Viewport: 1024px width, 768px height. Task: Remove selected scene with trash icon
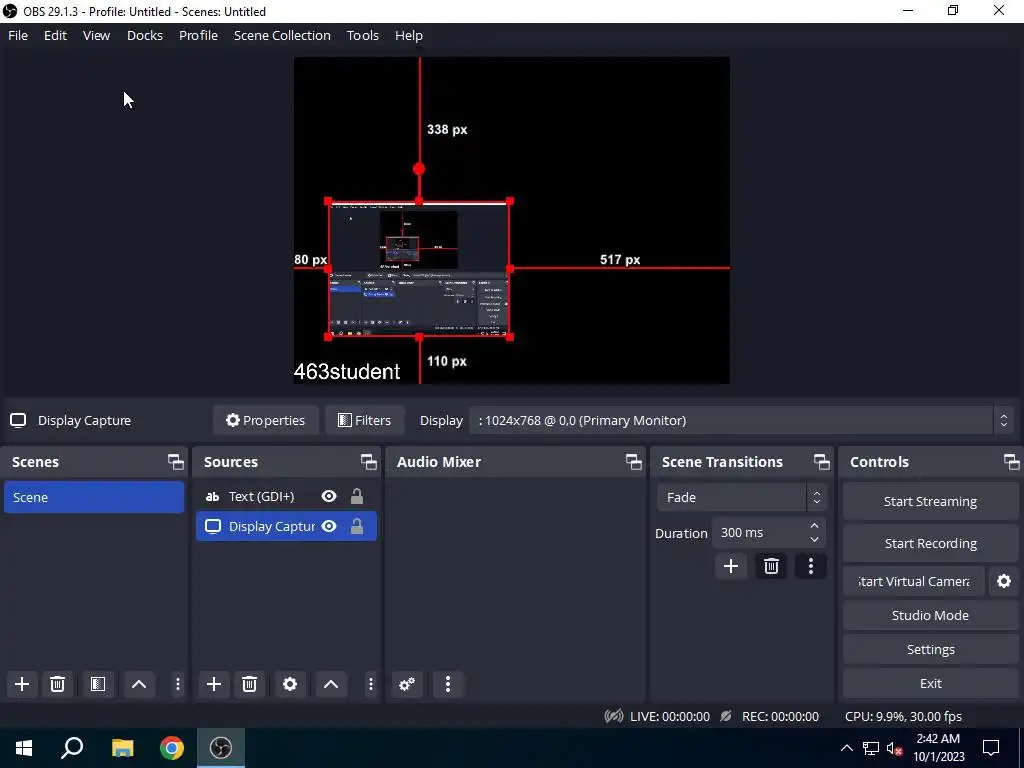[x=57, y=684]
